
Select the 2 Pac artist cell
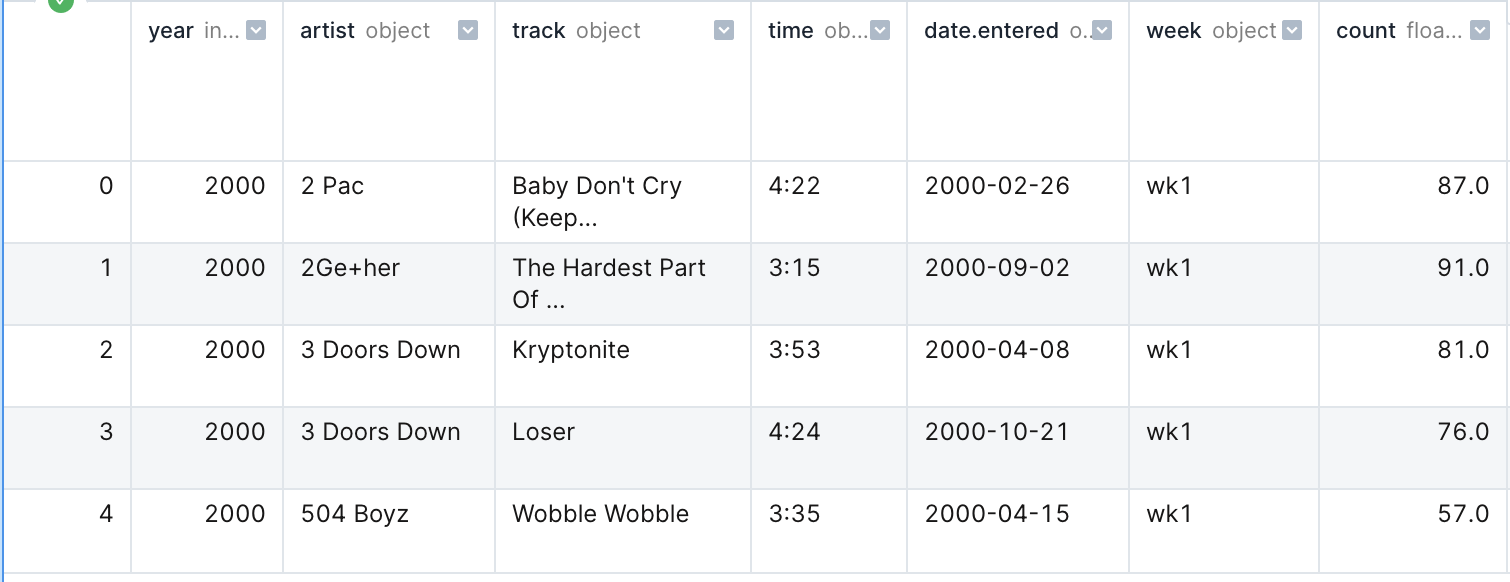coord(333,186)
